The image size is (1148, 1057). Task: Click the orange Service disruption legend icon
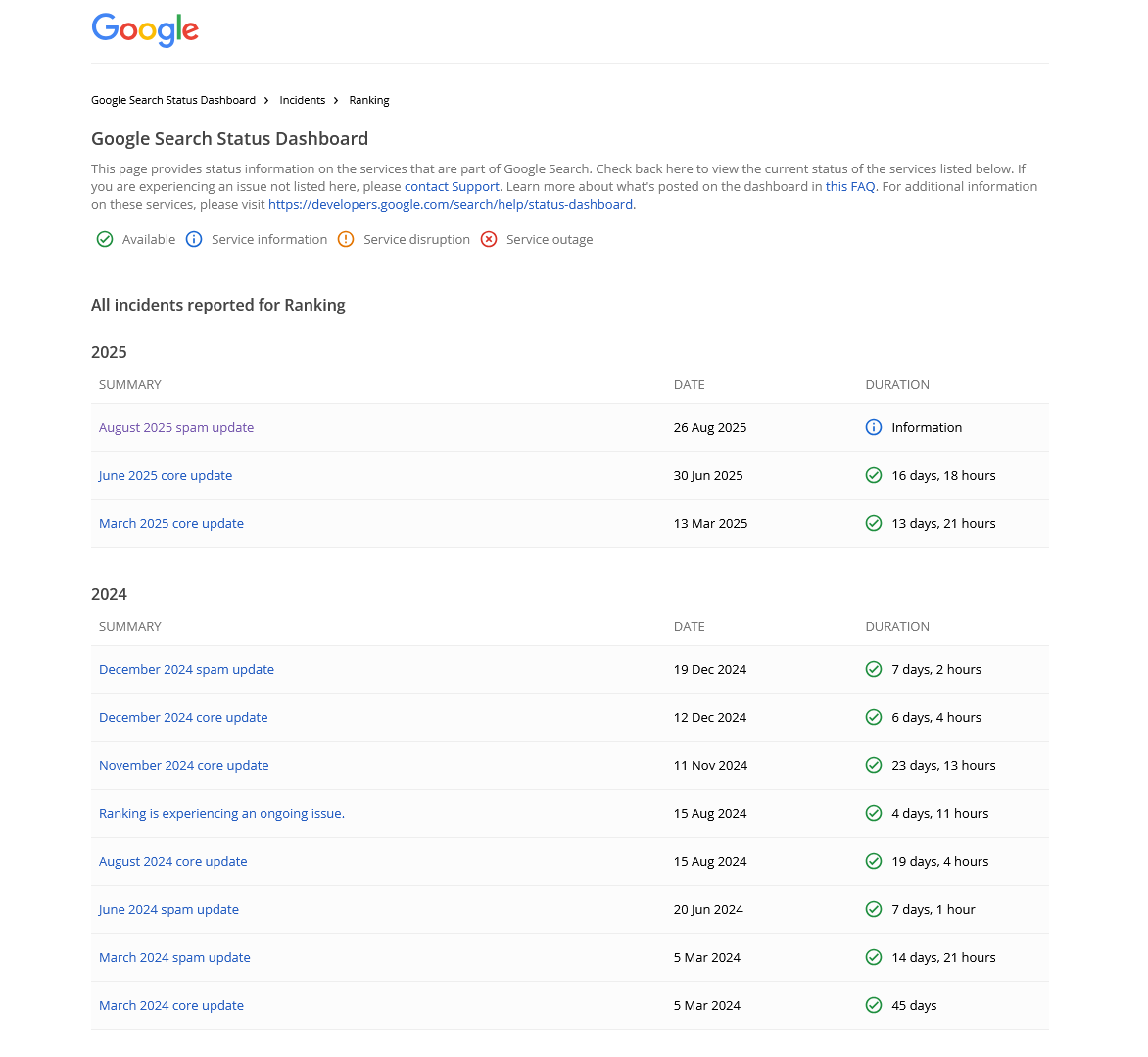tap(346, 239)
